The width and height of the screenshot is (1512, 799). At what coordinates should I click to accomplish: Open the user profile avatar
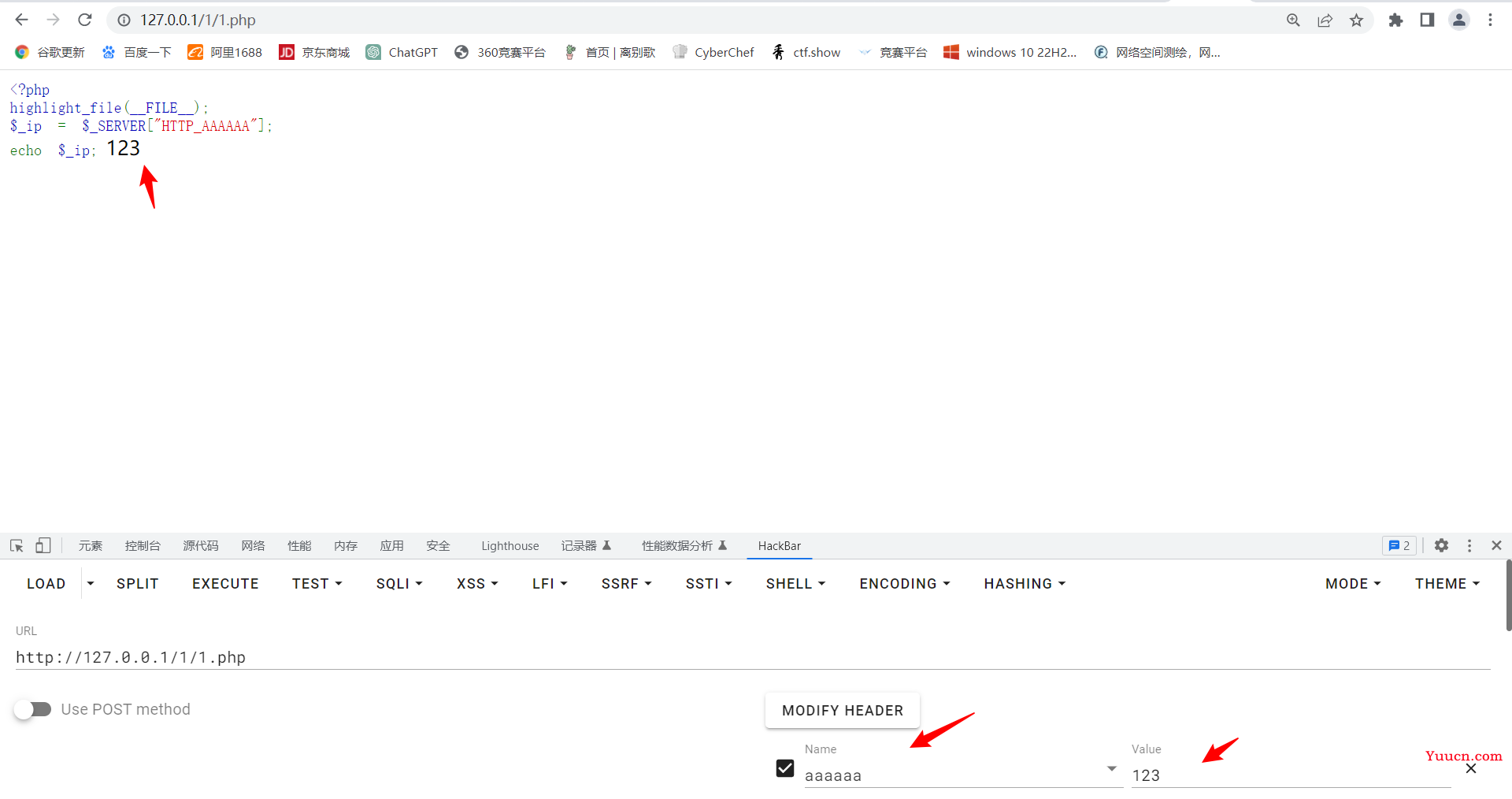pyautogui.click(x=1458, y=20)
